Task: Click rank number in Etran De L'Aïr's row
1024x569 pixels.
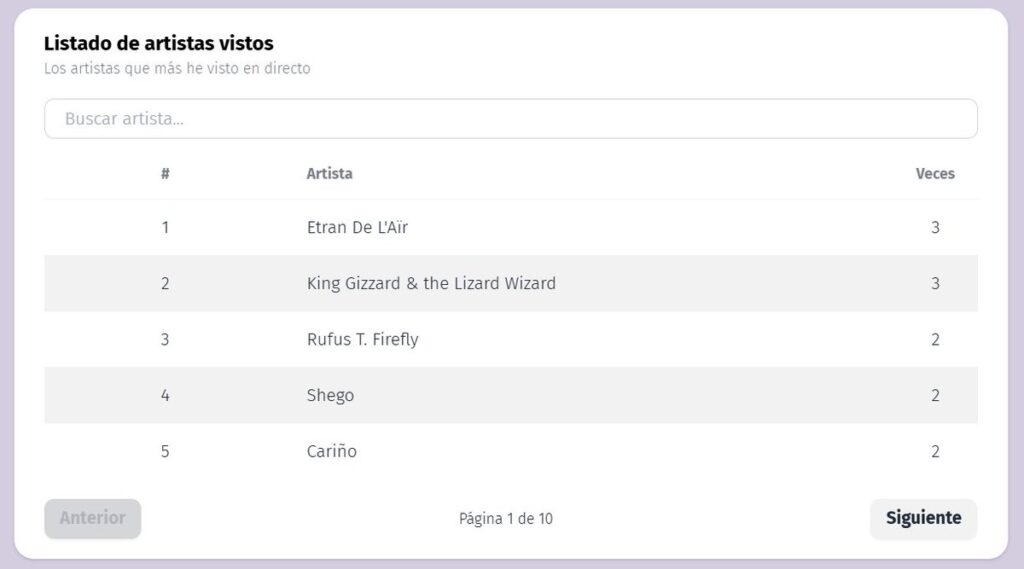Action: pyautogui.click(x=165, y=228)
